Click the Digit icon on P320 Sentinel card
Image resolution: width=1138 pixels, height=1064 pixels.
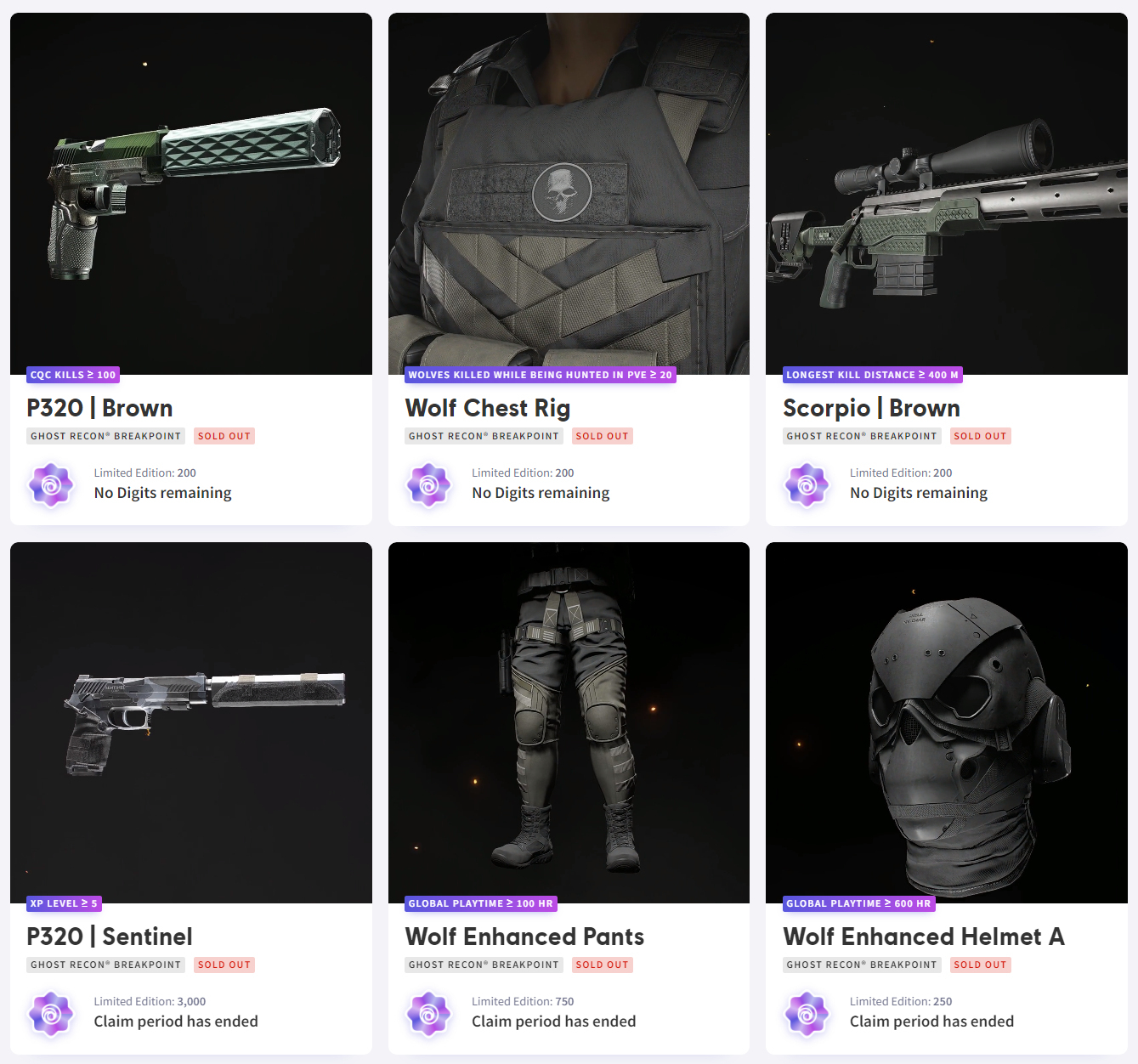pos(51,1014)
